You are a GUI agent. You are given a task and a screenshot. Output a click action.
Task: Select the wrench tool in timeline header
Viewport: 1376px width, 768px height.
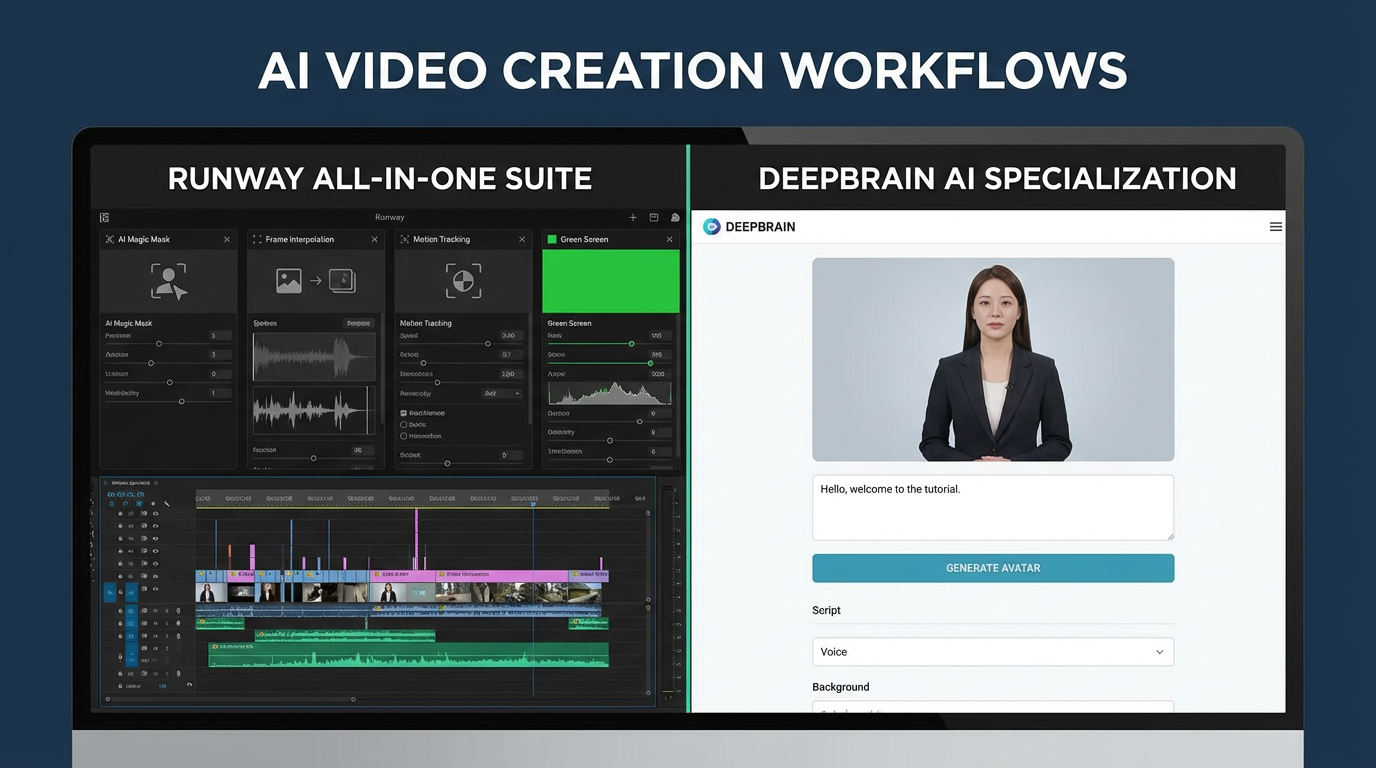[x=166, y=504]
